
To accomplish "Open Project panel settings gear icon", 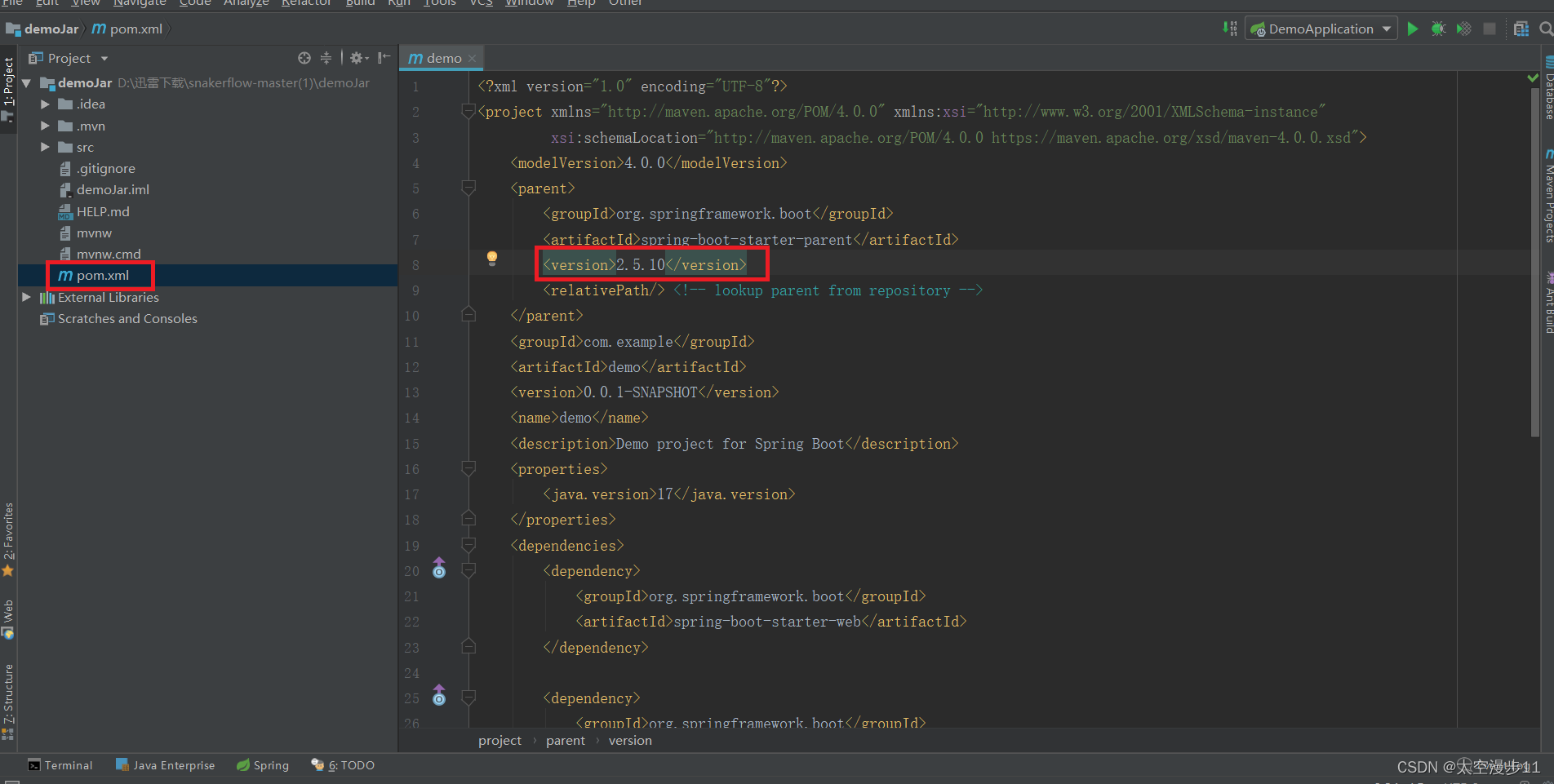I will click(358, 58).
